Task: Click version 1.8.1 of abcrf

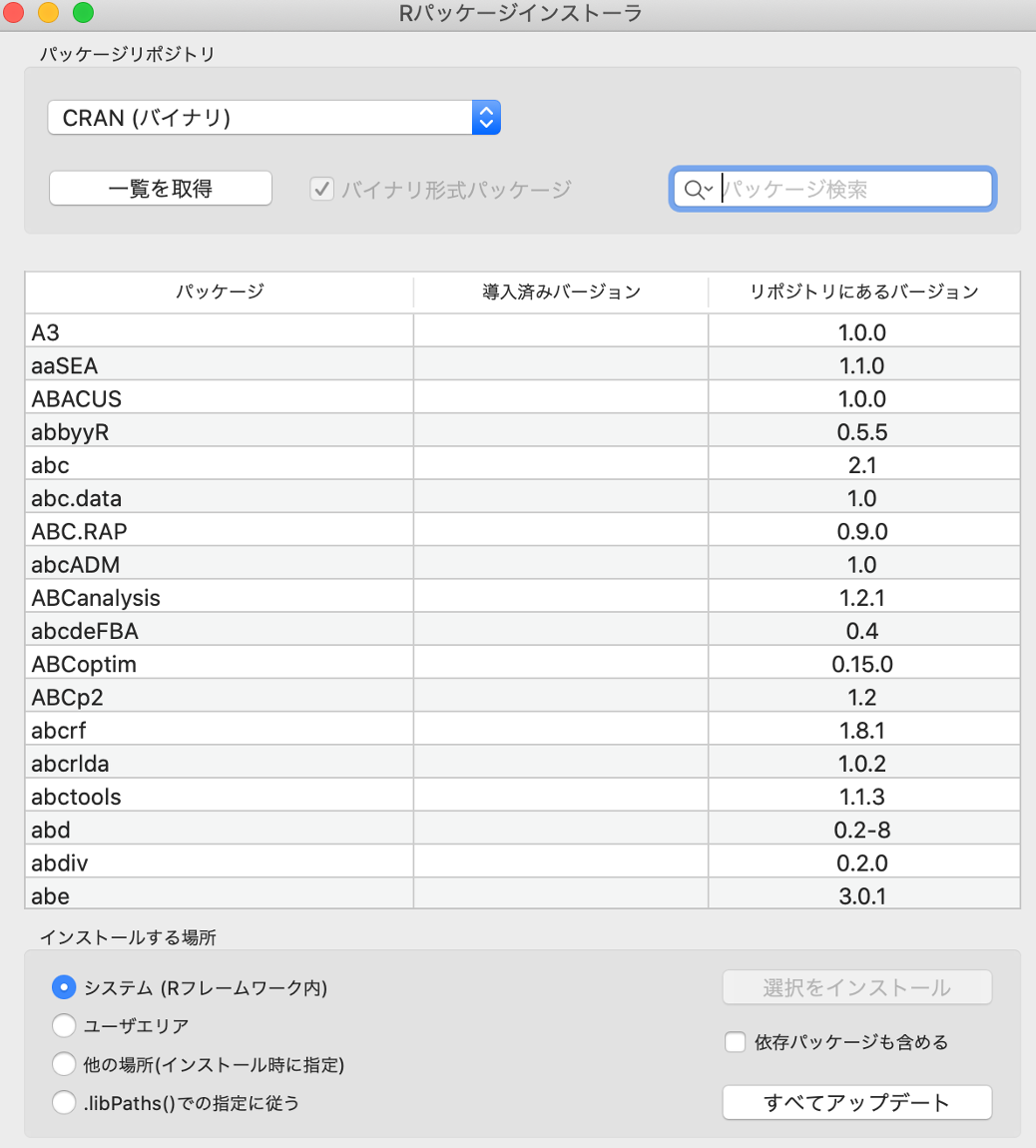Action: [862, 731]
